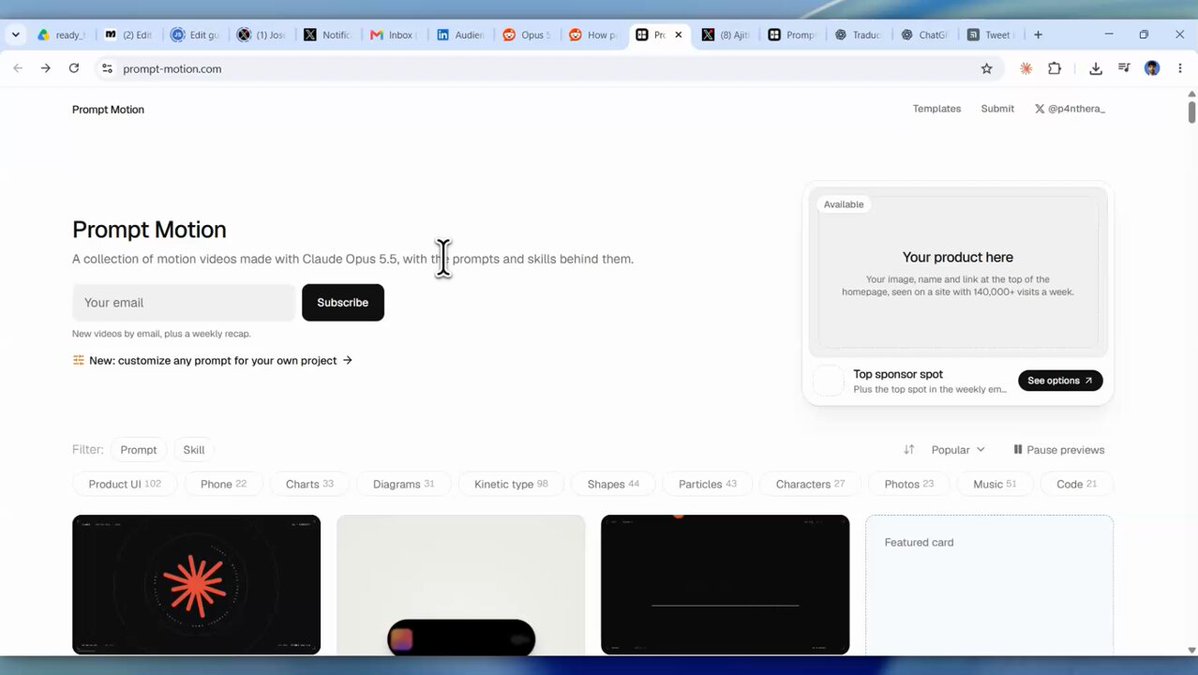Image resolution: width=1198 pixels, height=675 pixels.
Task: Switch to the Gmail Inbox tab
Action: pyautogui.click(x=393, y=34)
